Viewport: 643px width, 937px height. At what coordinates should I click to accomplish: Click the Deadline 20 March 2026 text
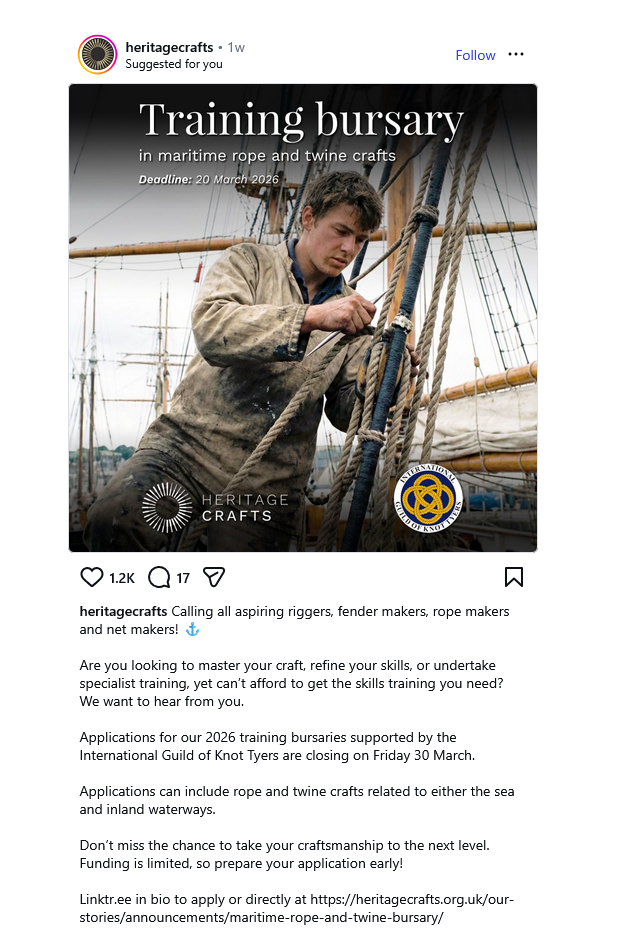pyautogui.click(x=208, y=180)
